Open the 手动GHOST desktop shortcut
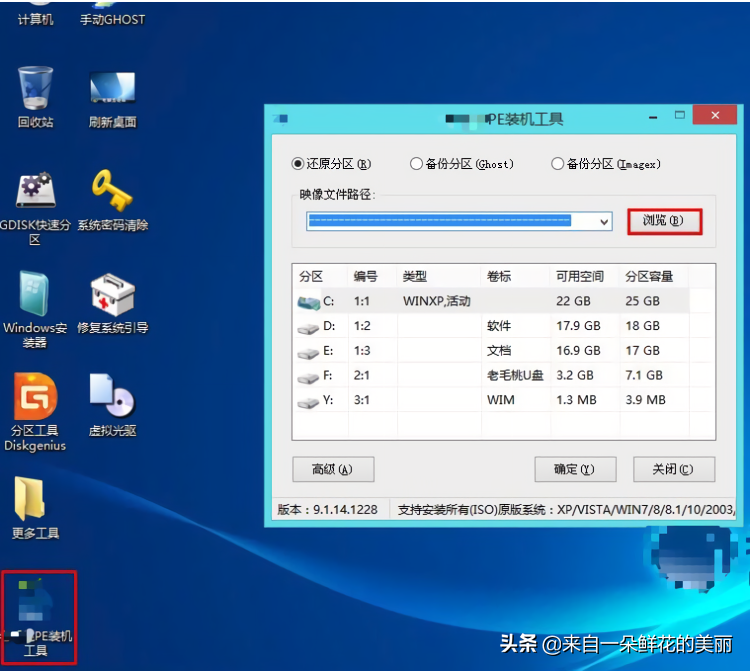 click(x=112, y=14)
